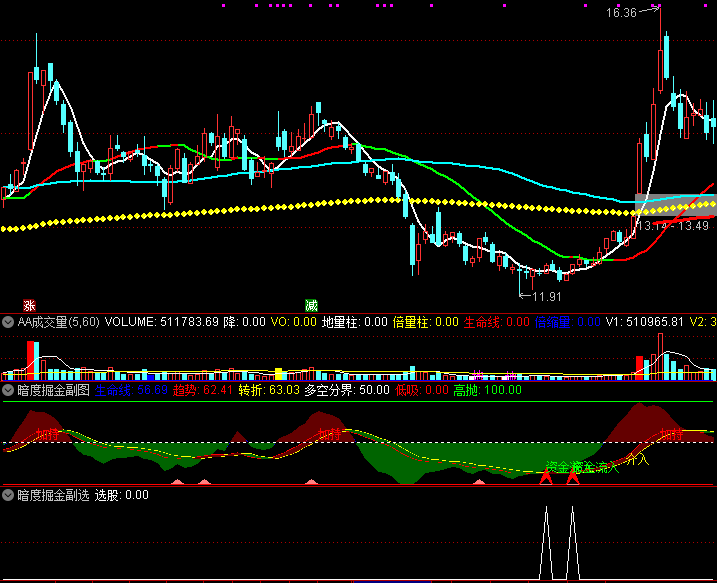The height and width of the screenshot is (583, 717).
Task: Click the VOLUME: 511783.69 readout
Action: click(161, 322)
